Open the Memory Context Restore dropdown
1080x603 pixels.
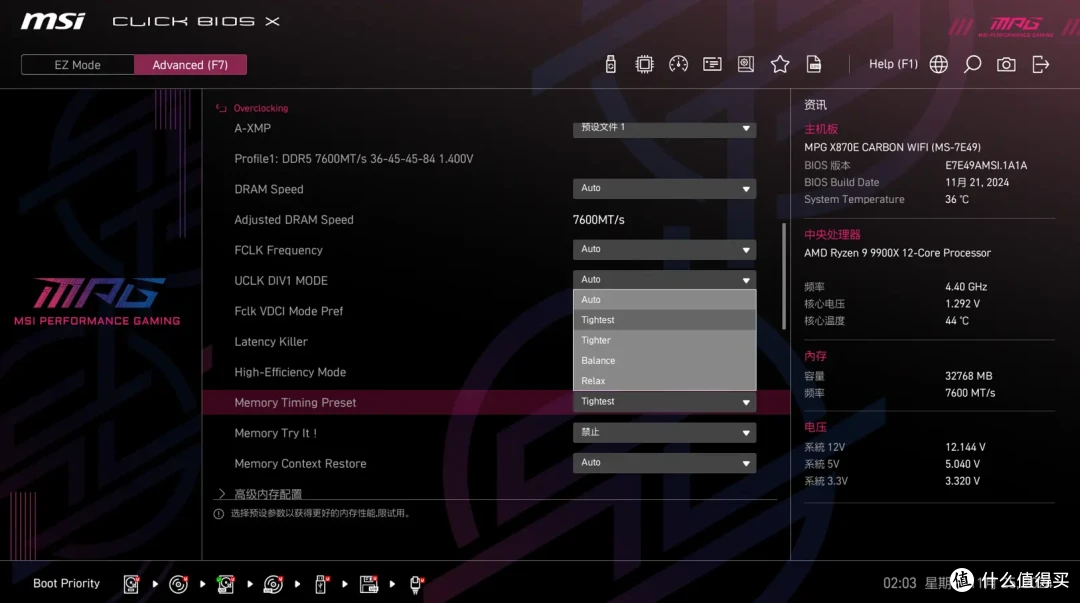tap(665, 462)
